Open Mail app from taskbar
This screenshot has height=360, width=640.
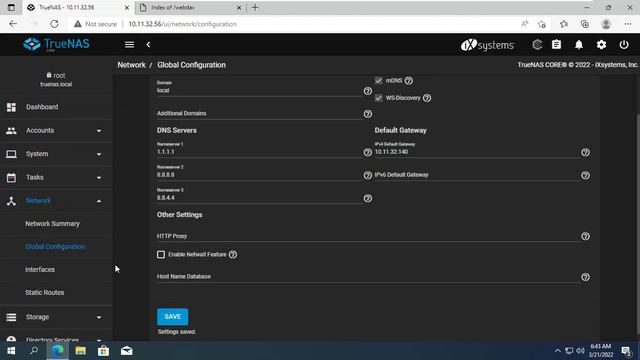[x=127, y=351]
